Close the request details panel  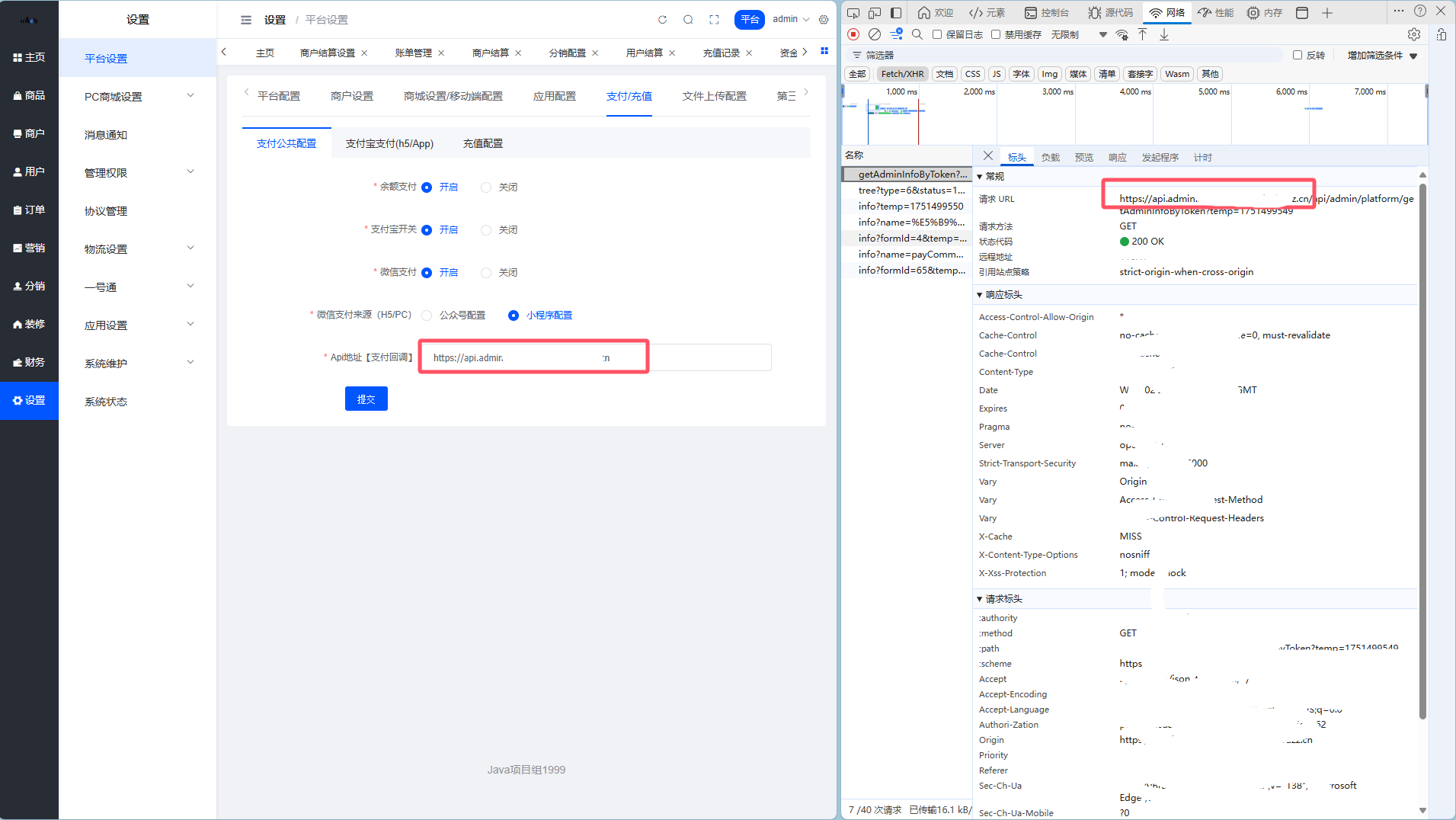(987, 155)
